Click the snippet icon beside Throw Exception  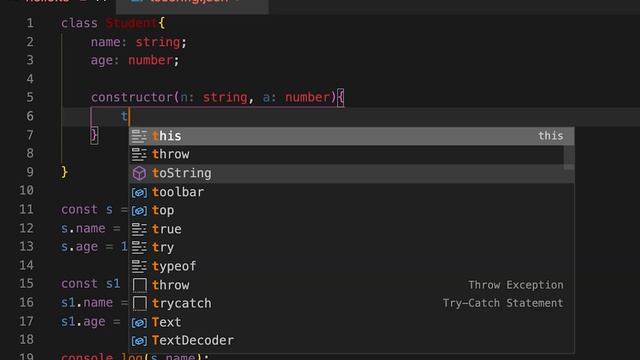[140, 285]
